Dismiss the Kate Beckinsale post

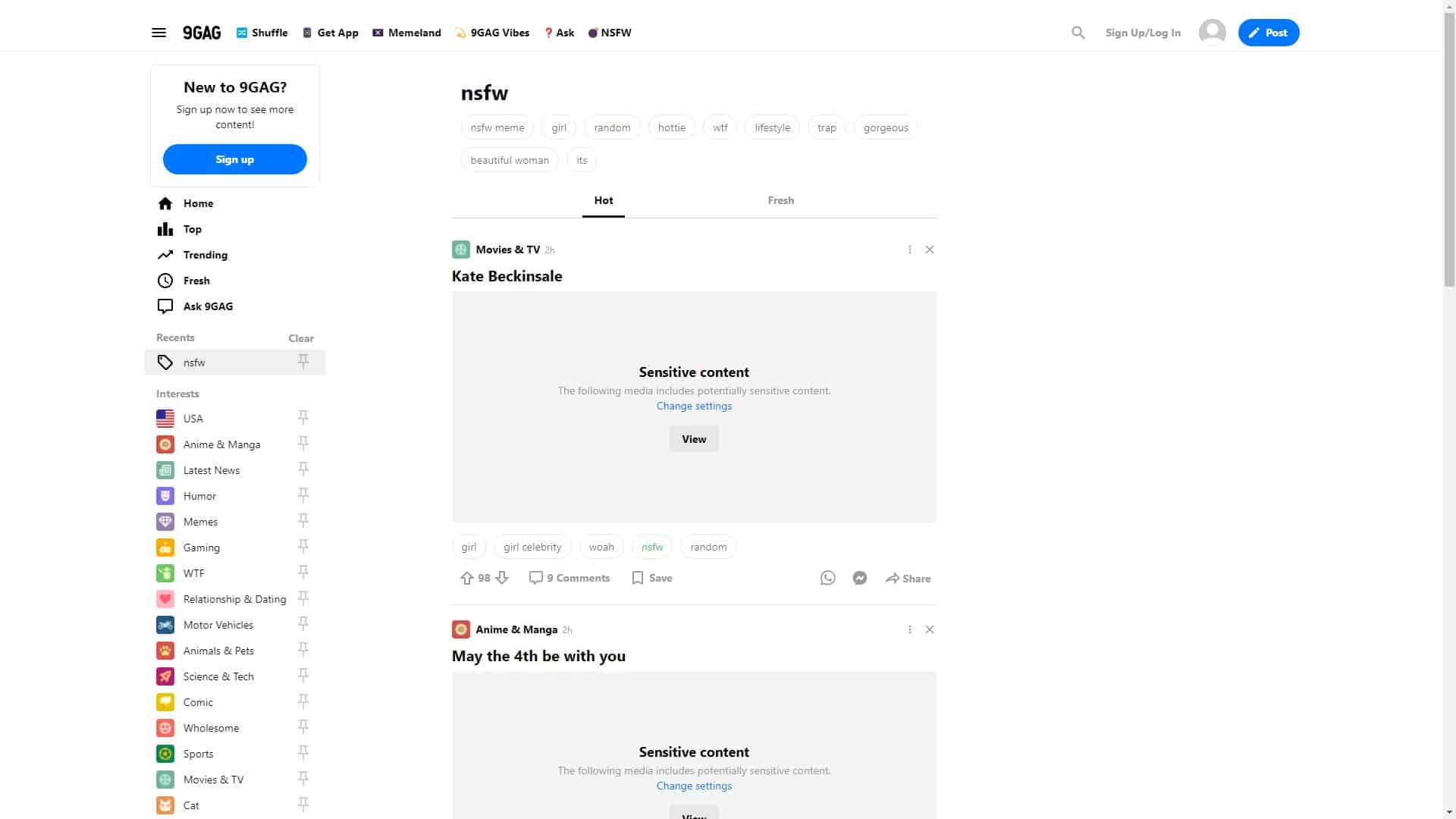pos(929,249)
